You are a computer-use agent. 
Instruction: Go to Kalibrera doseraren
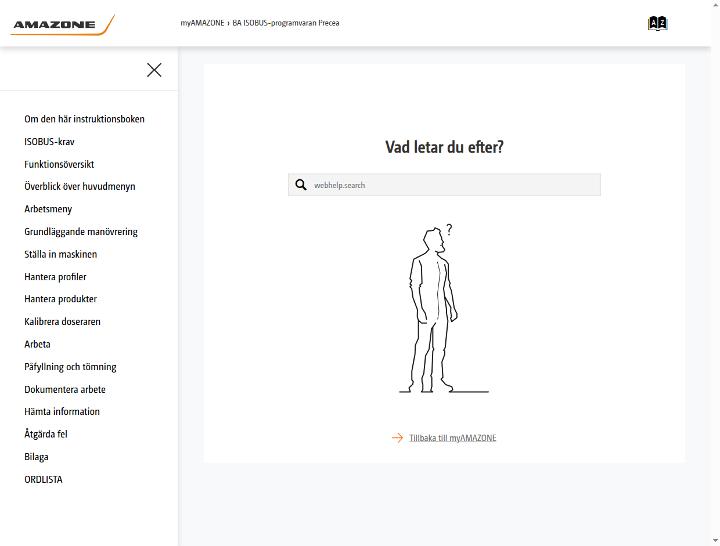tap(62, 321)
